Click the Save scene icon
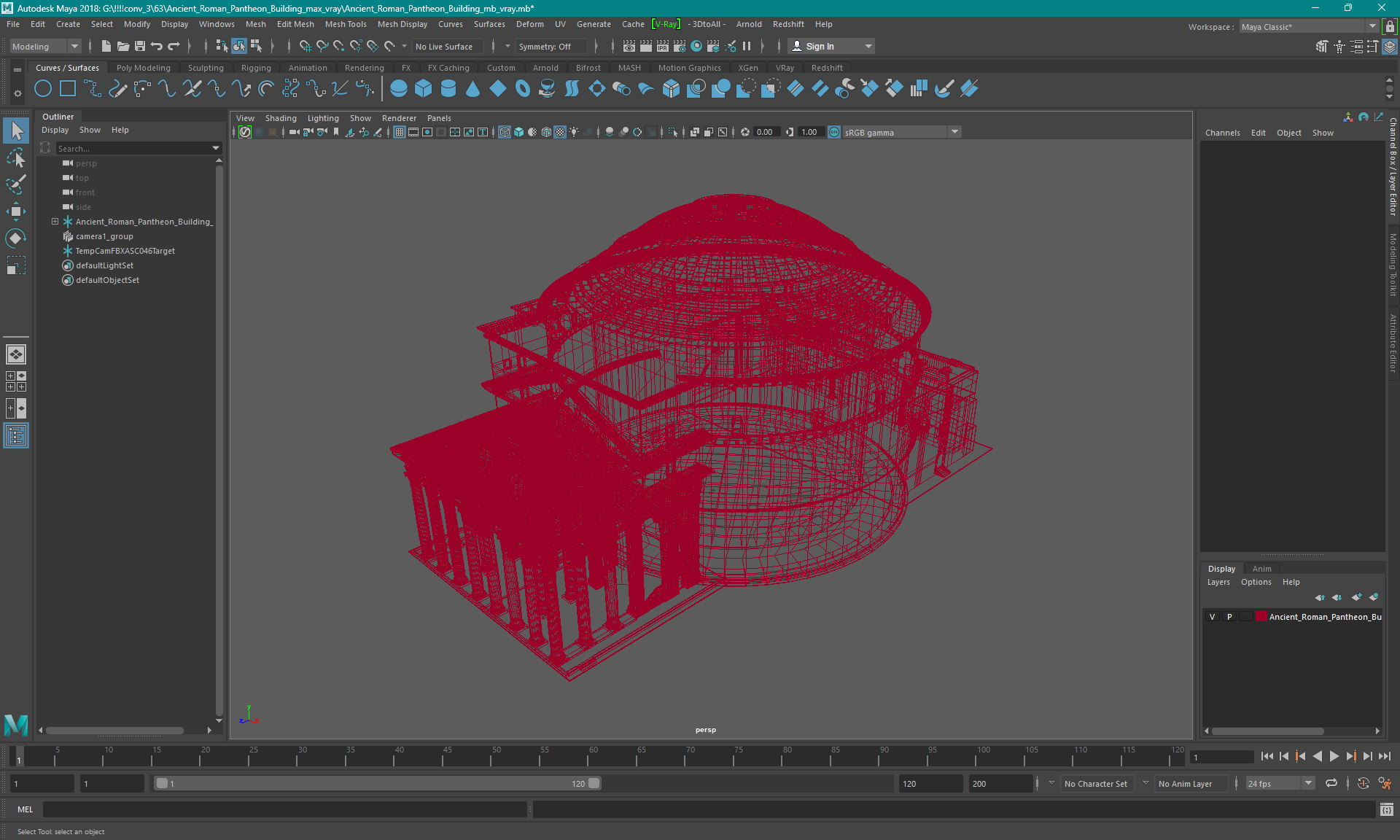Image resolution: width=1400 pixels, height=840 pixels. coord(140,46)
